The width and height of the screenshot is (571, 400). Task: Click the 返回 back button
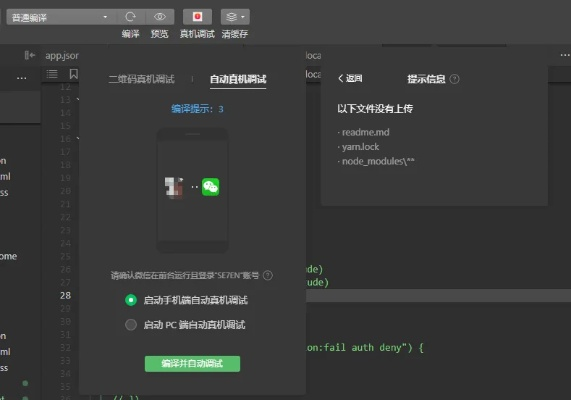pyautogui.click(x=350, y=79)
